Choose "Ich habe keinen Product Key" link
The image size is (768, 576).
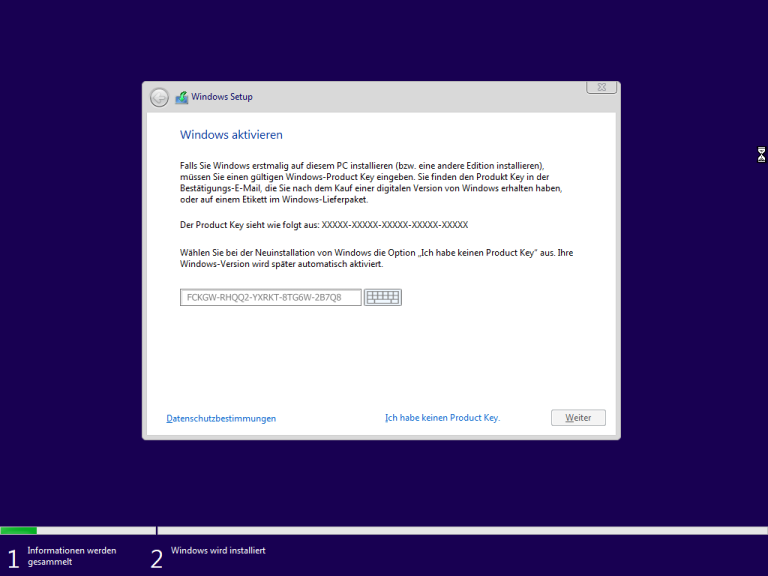point(442,418)
